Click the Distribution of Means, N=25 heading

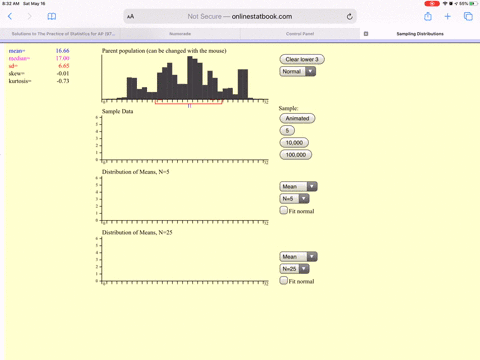137,232
